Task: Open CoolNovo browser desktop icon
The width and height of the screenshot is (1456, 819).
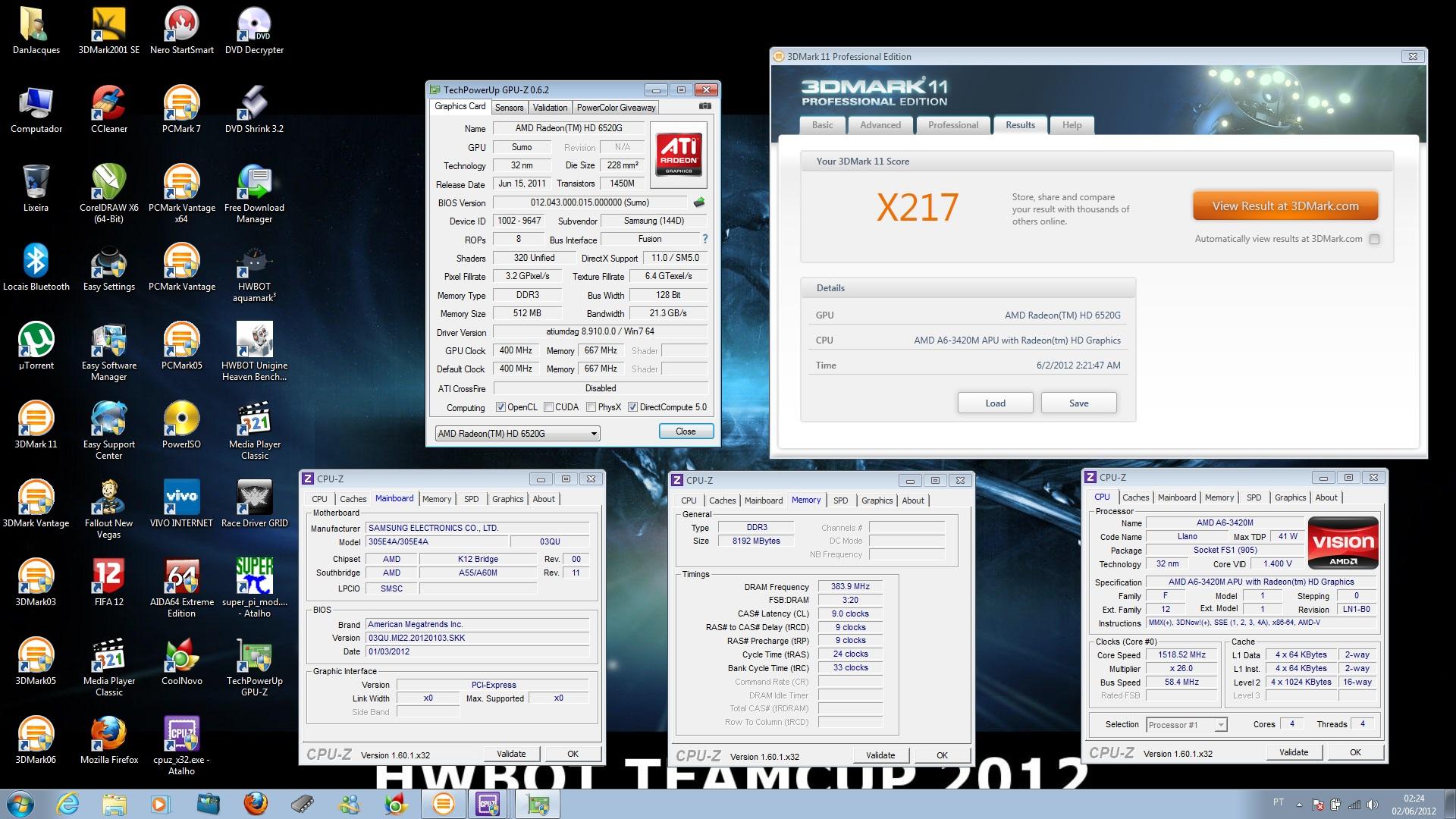Action: pos(181,661)
